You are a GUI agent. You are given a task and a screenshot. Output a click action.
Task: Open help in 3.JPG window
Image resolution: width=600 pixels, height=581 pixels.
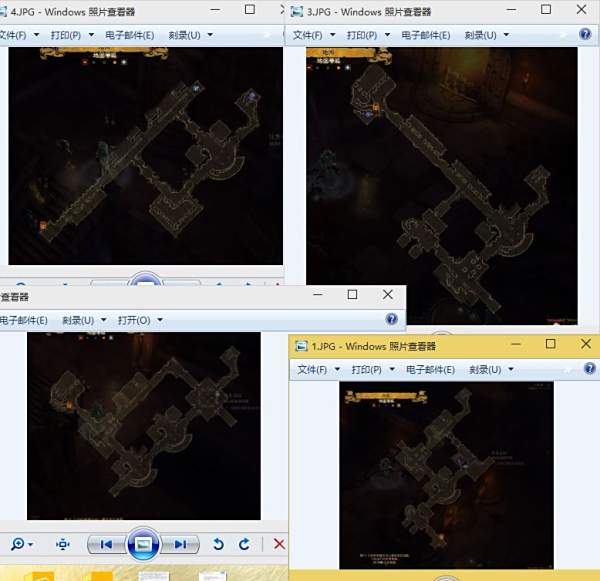point(585,34)
